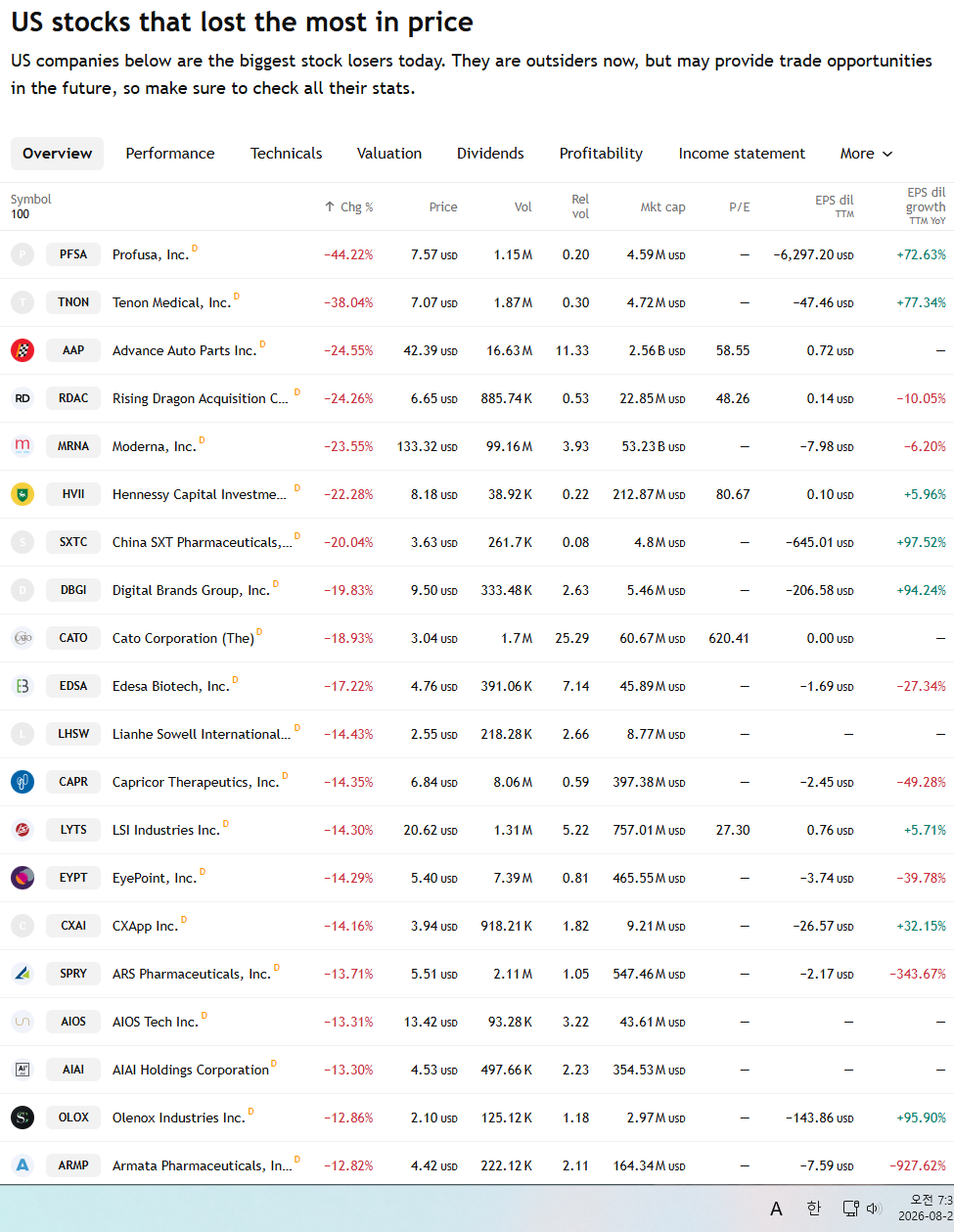
Task: Open the Profitability tab
Action: tap(601, 154)
